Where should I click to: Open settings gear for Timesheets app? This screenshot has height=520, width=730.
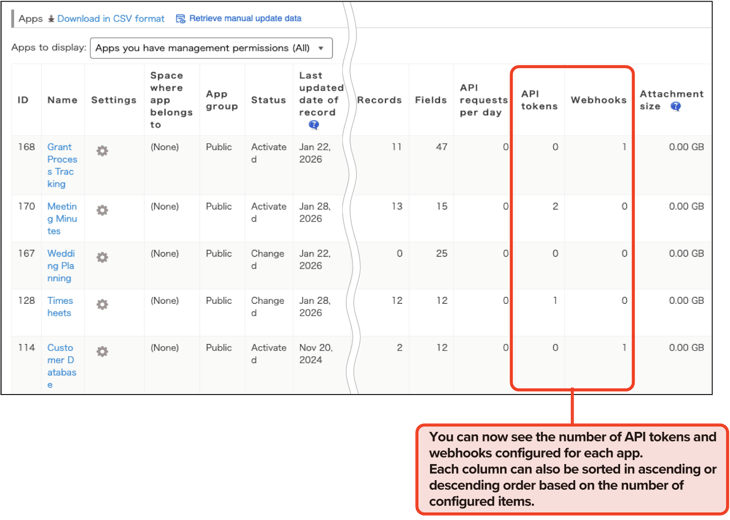[x=102, y=305]
